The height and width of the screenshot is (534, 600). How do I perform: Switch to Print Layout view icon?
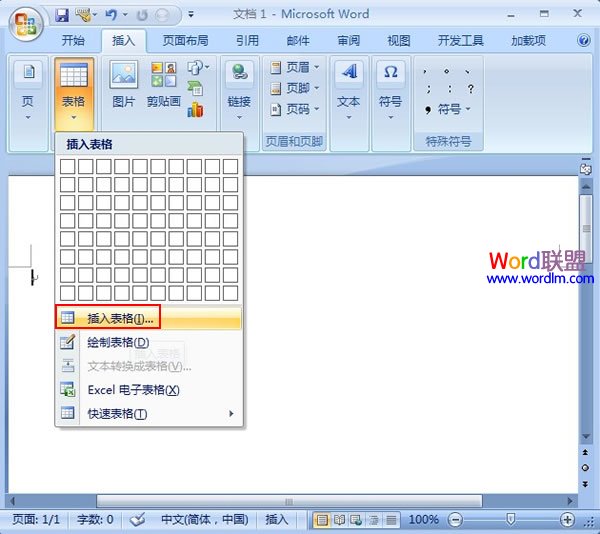322,520
